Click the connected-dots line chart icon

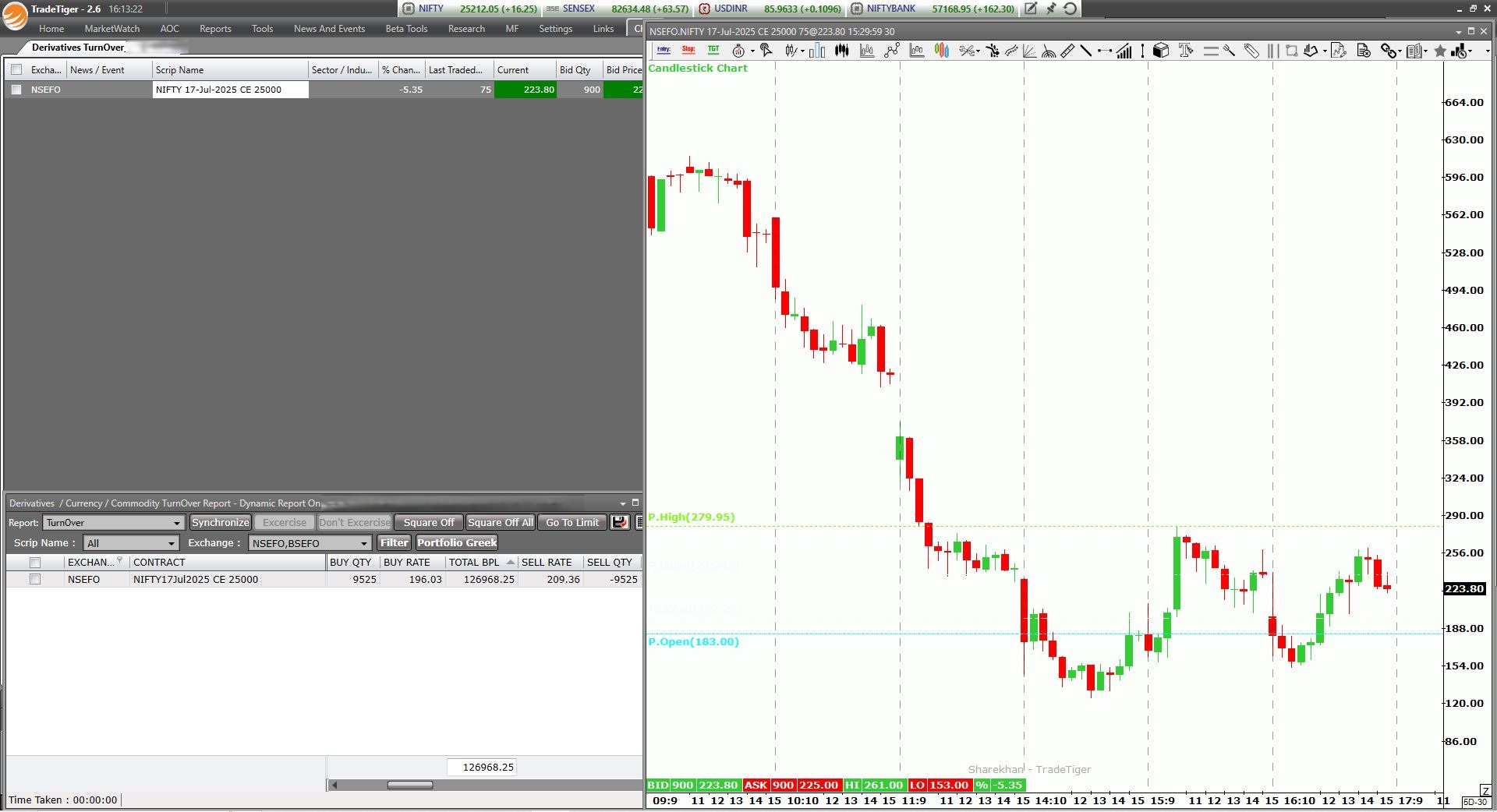(x=892, y=51)
